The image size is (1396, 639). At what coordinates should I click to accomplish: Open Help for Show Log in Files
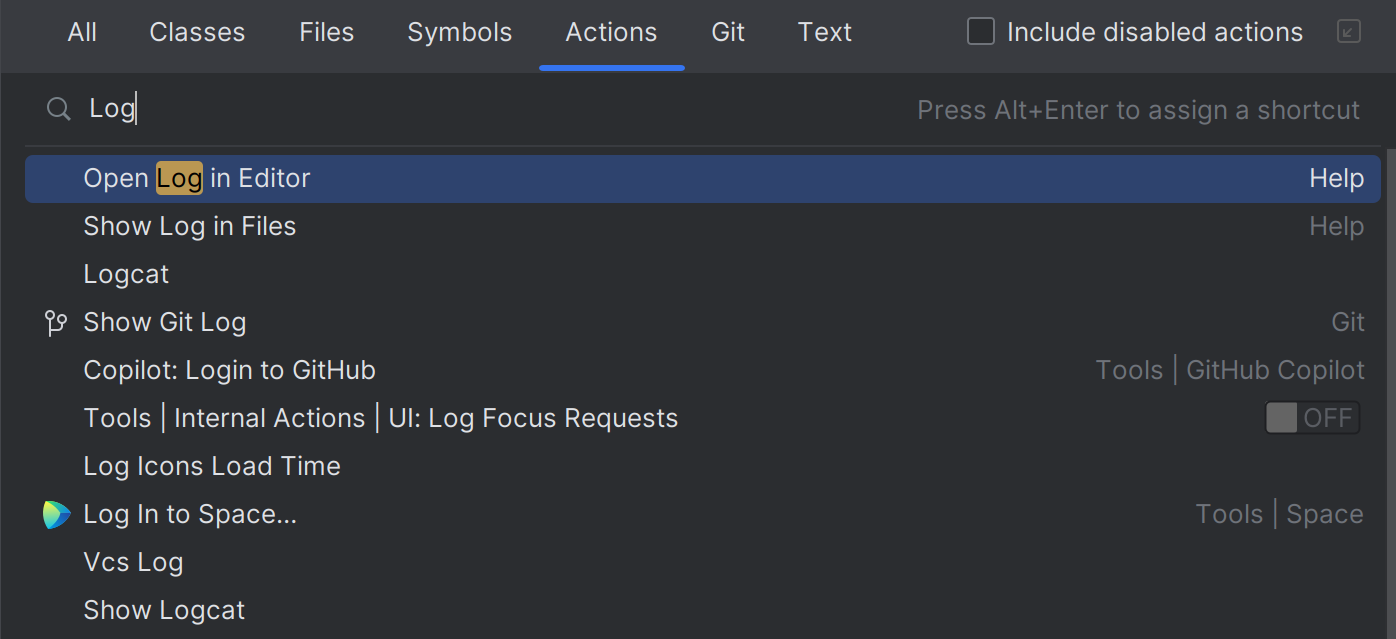click(1337, 225)
